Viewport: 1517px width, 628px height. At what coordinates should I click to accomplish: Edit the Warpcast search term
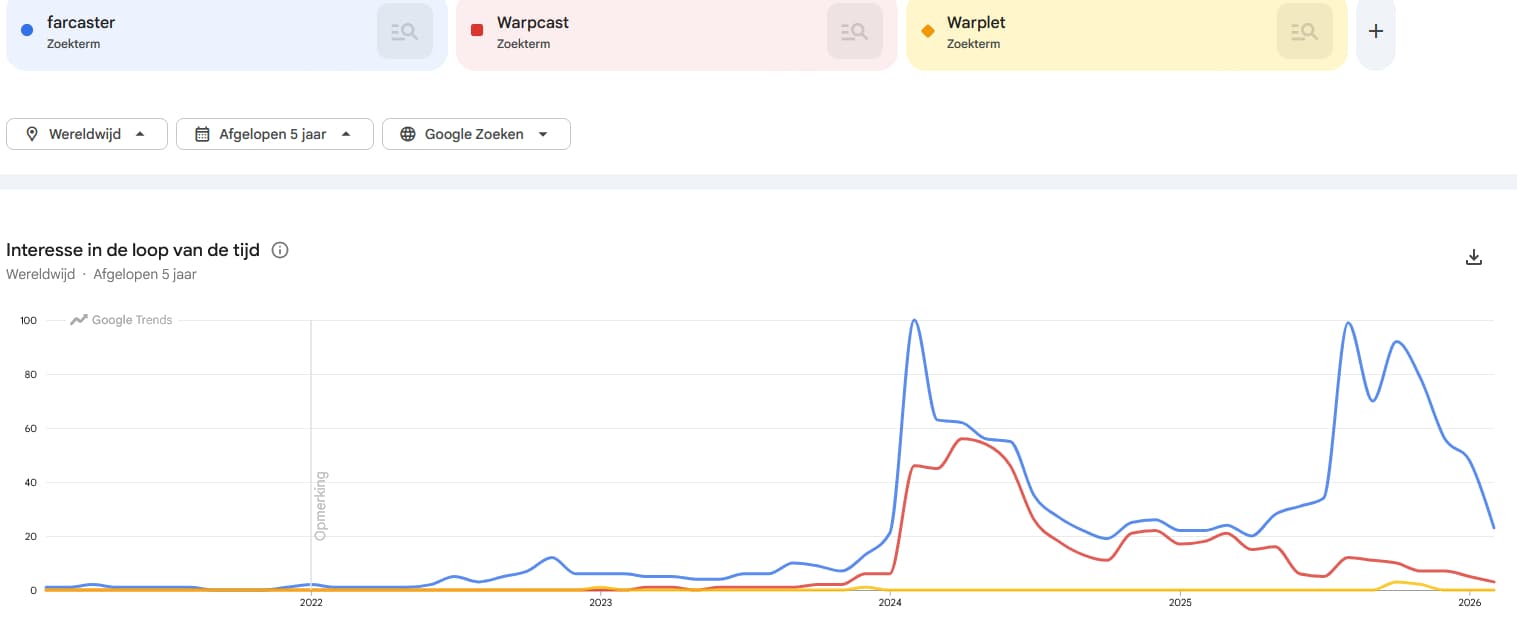tap(533, 22)
